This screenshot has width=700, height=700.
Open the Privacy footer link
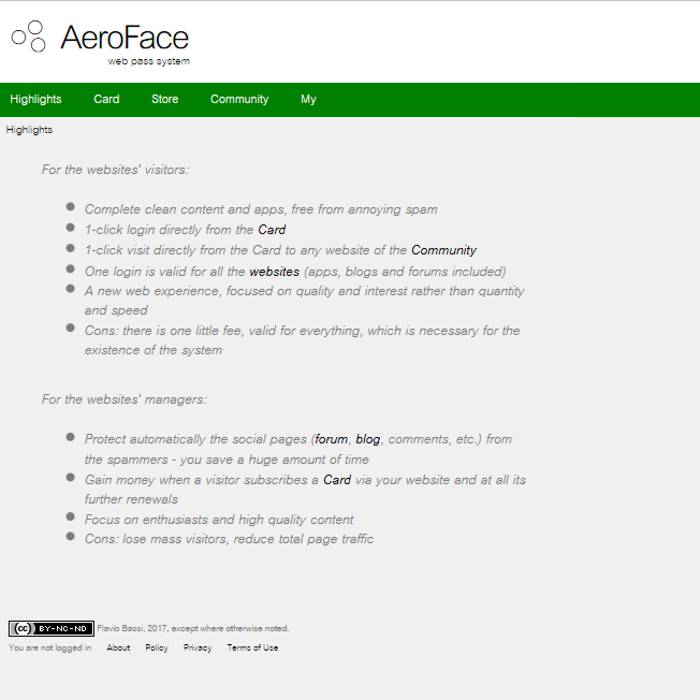(198, 648)
